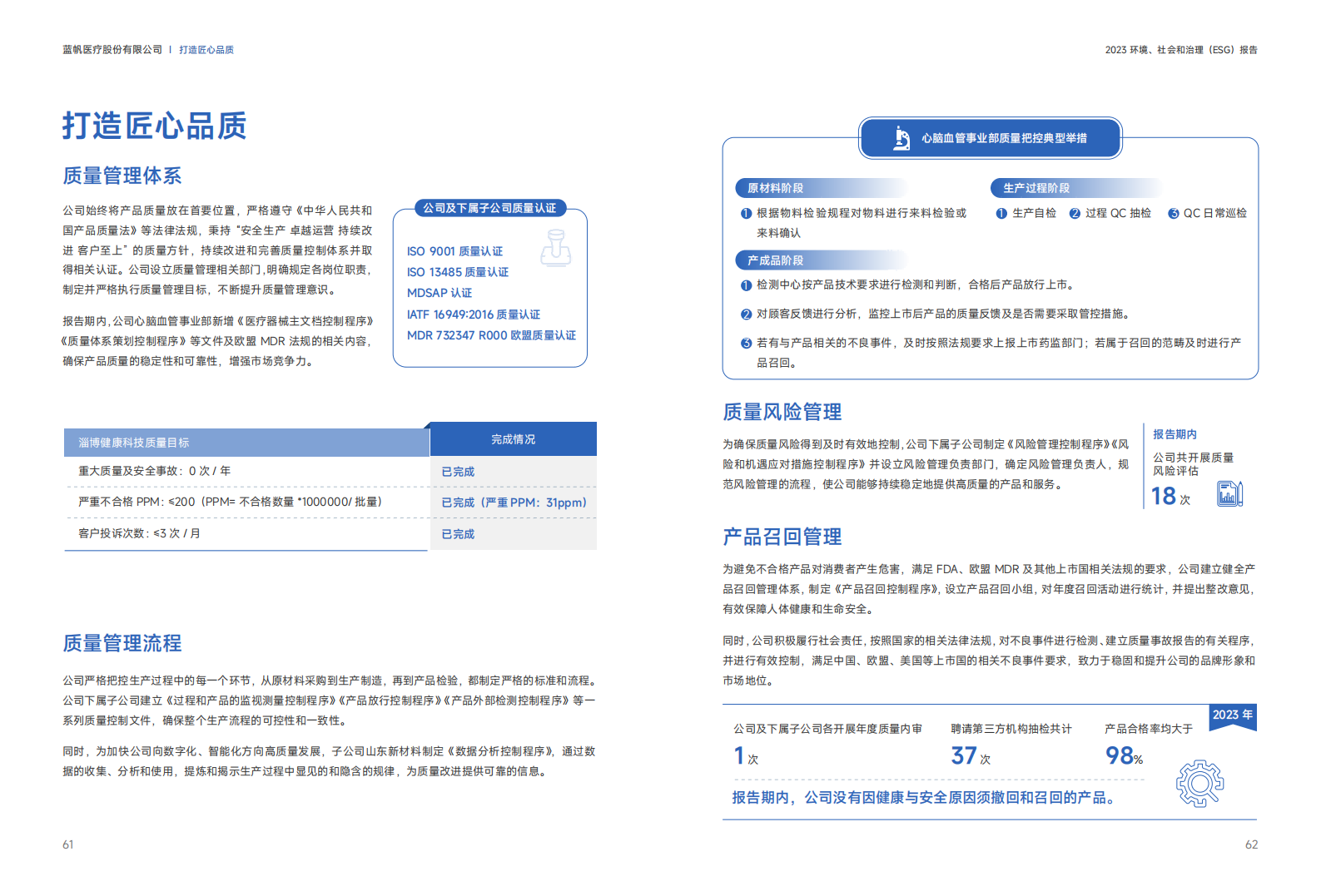Click the 2023 年 ribbon tag

tap(1233, 715)
